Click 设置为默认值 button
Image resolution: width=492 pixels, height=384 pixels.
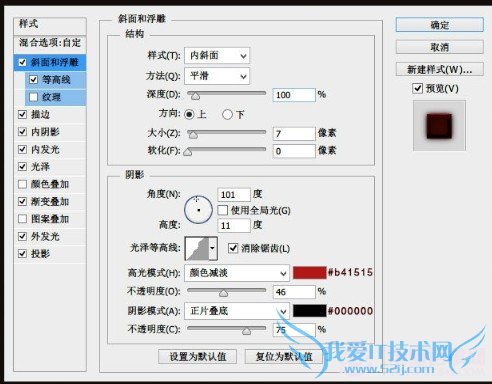click(x=197, y=357)
